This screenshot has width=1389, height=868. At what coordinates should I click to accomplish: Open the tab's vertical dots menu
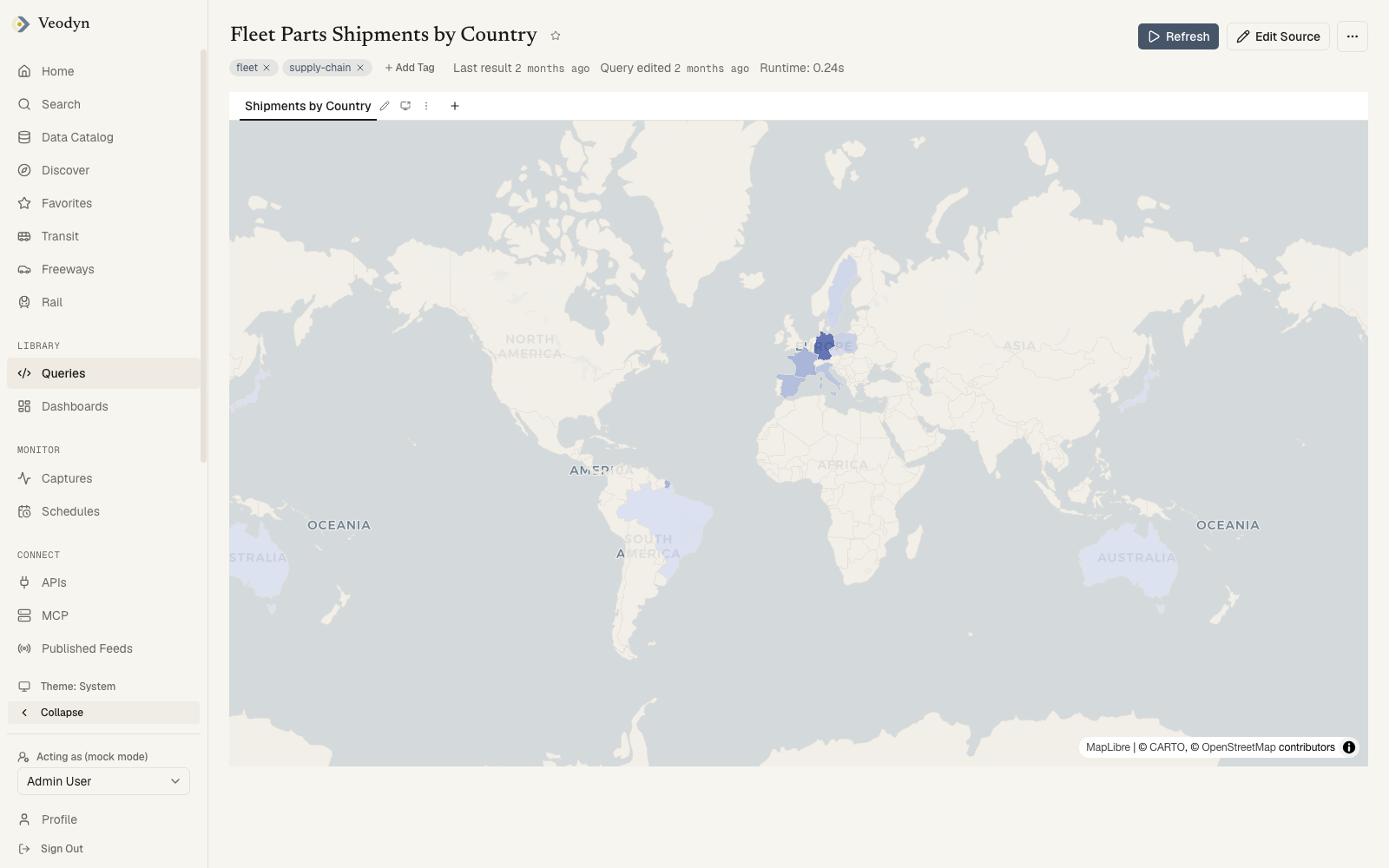point(426,106)
